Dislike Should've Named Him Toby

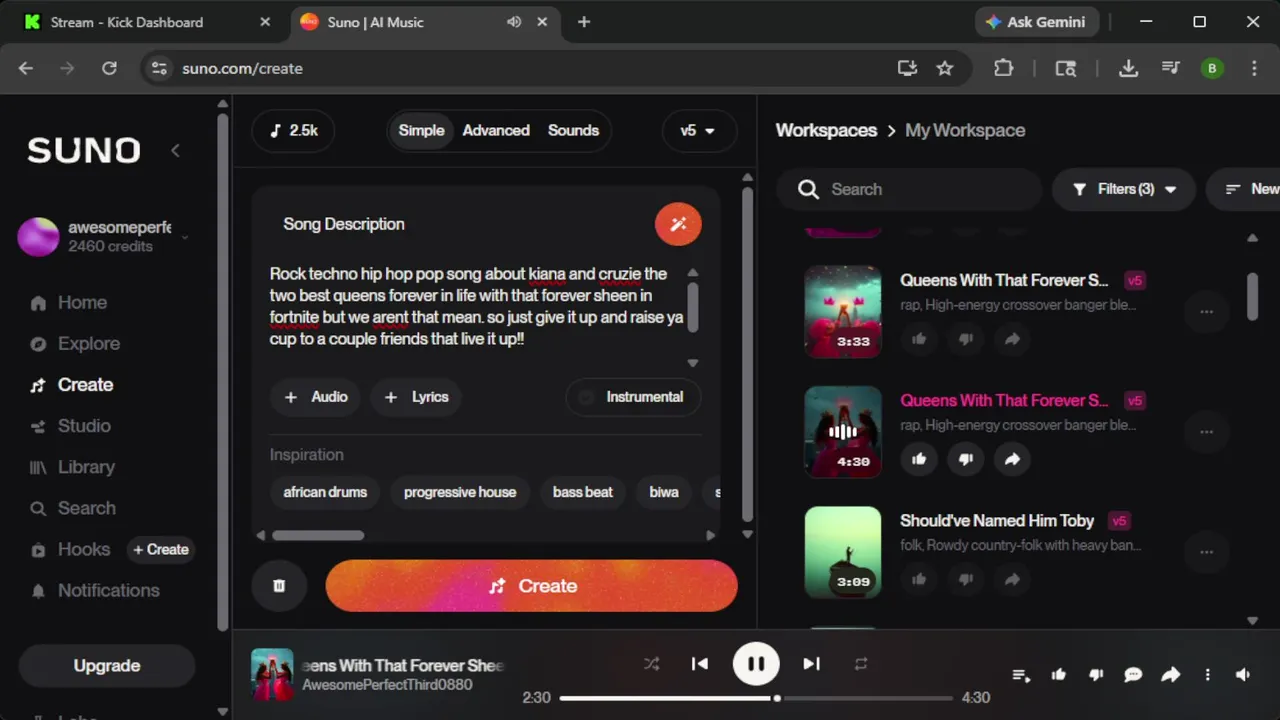(x=966, y=579)
